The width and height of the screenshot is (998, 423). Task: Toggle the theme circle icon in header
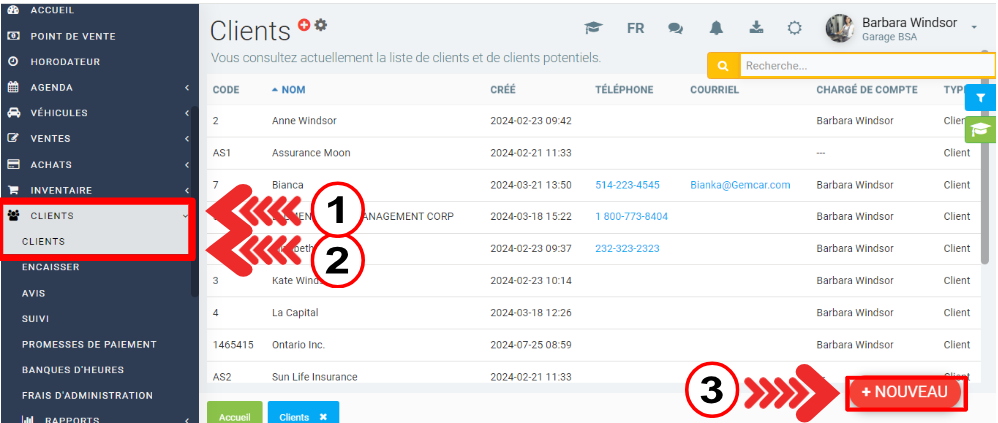794,28
